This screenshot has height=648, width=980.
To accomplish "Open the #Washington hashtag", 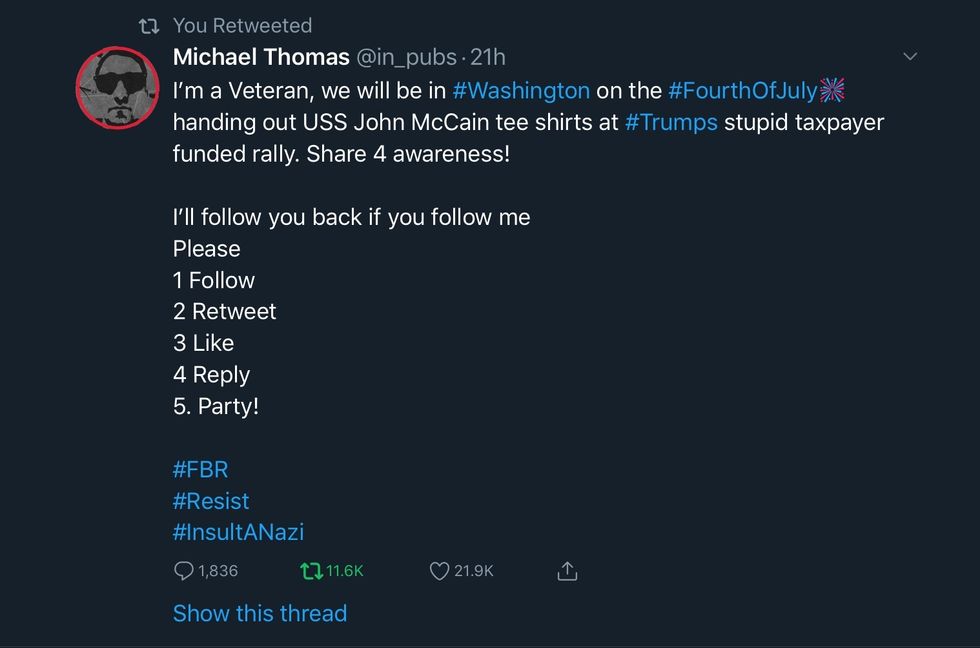I will [521, 91].
